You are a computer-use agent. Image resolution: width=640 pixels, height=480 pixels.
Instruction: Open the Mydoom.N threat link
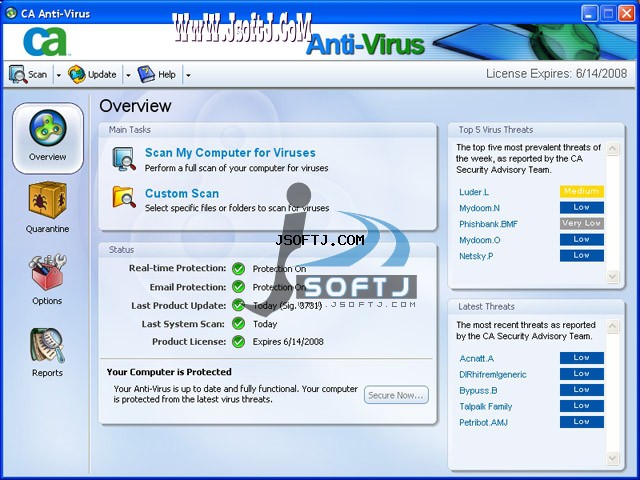coord(479,208)
